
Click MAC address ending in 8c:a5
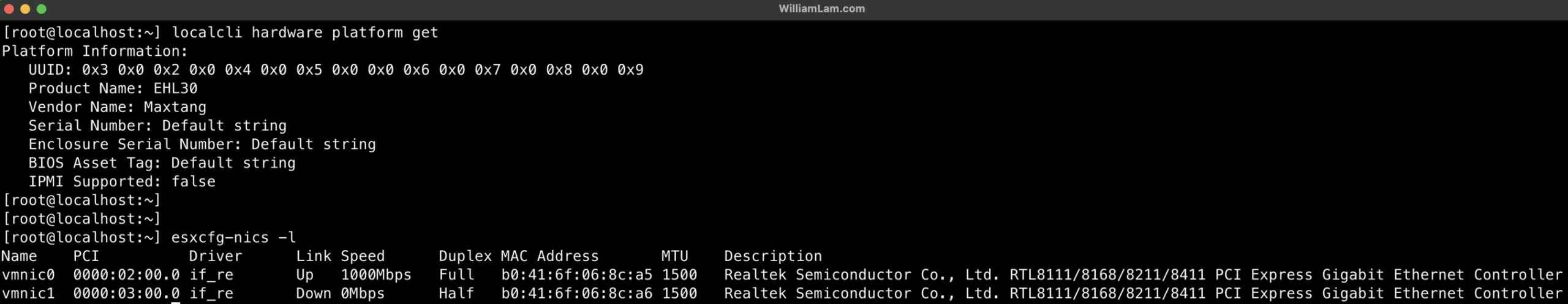576,275
